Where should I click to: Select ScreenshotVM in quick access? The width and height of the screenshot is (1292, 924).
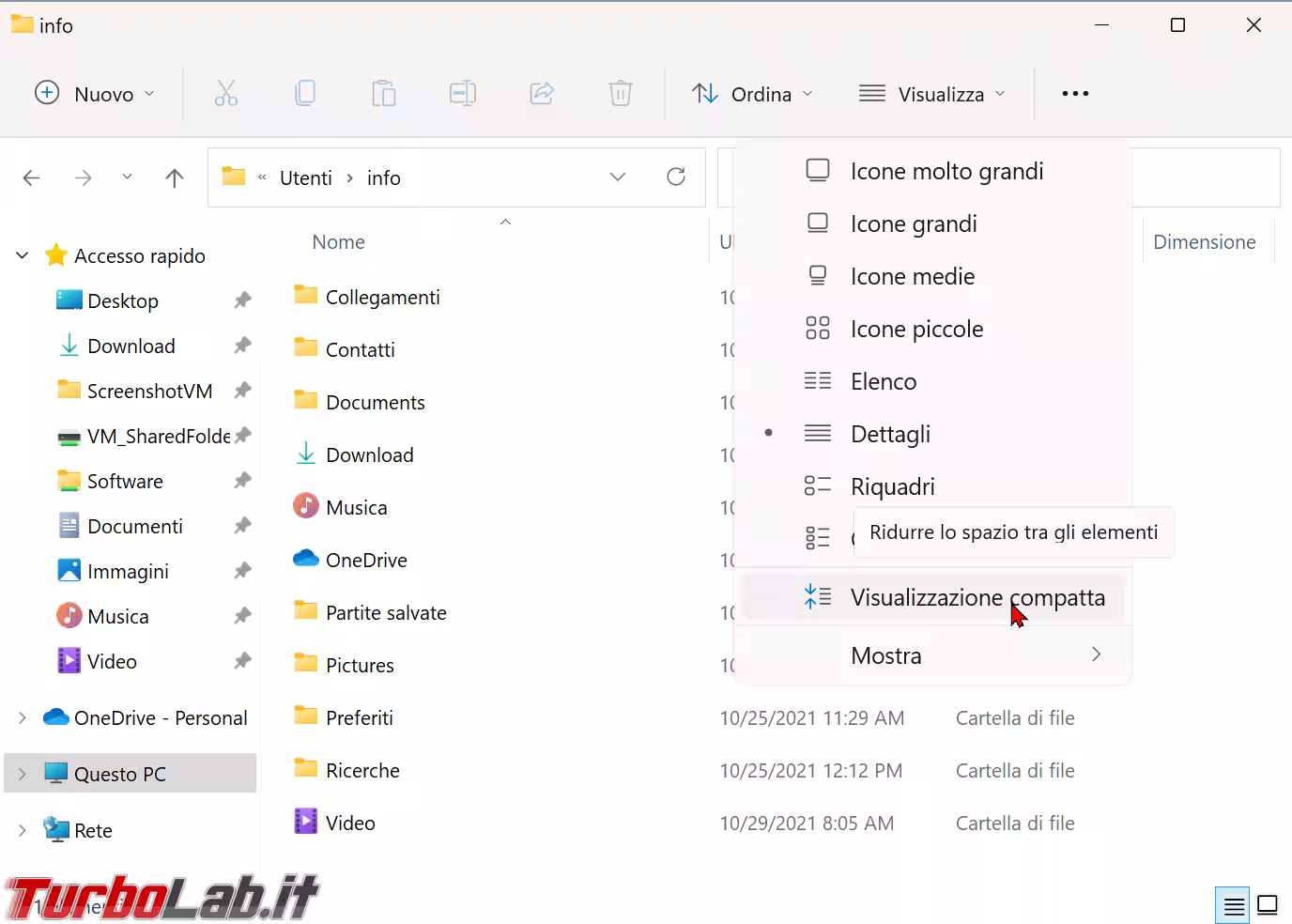click(149, 391)
